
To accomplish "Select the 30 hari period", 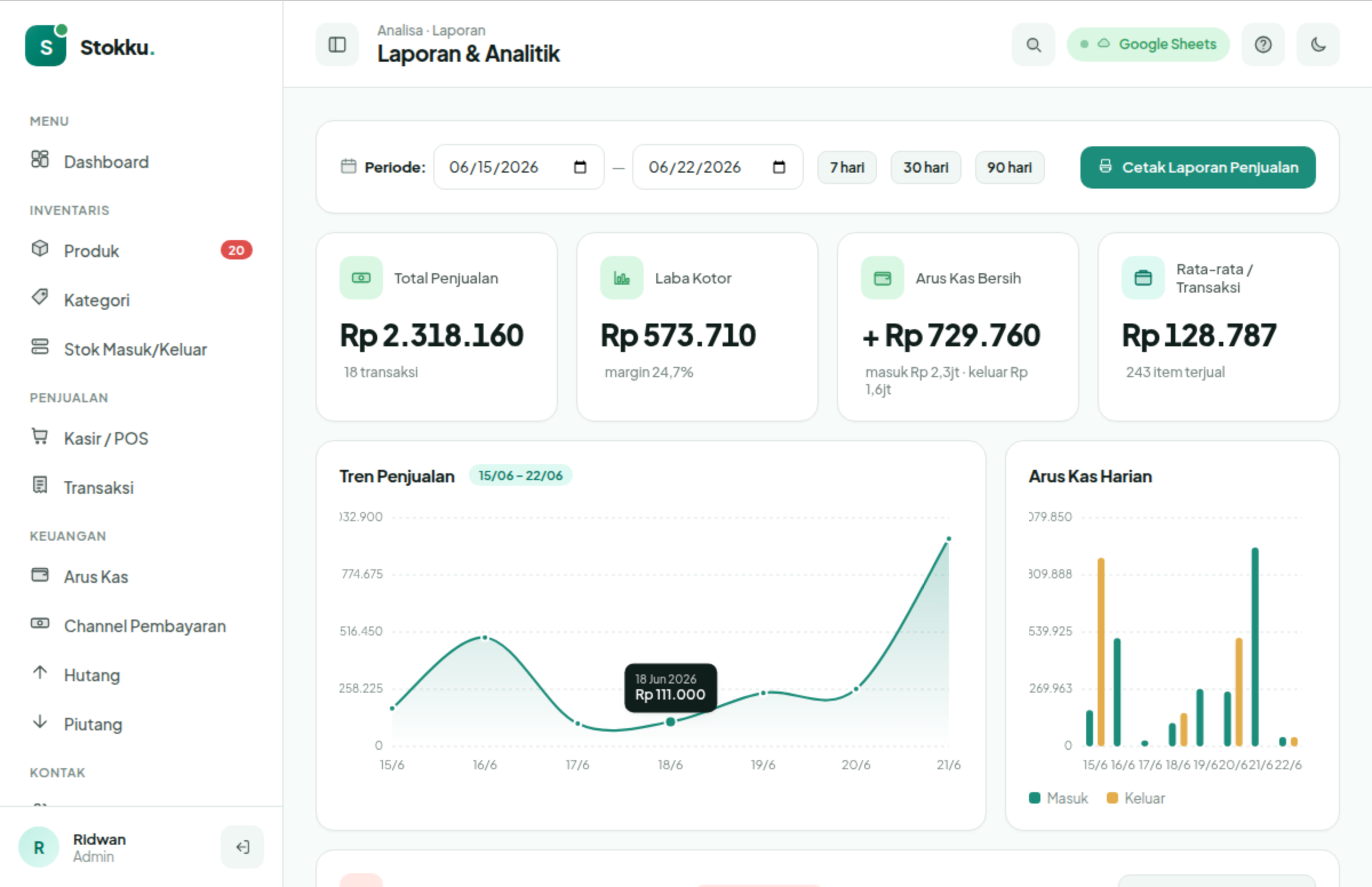I will [926, 167].
